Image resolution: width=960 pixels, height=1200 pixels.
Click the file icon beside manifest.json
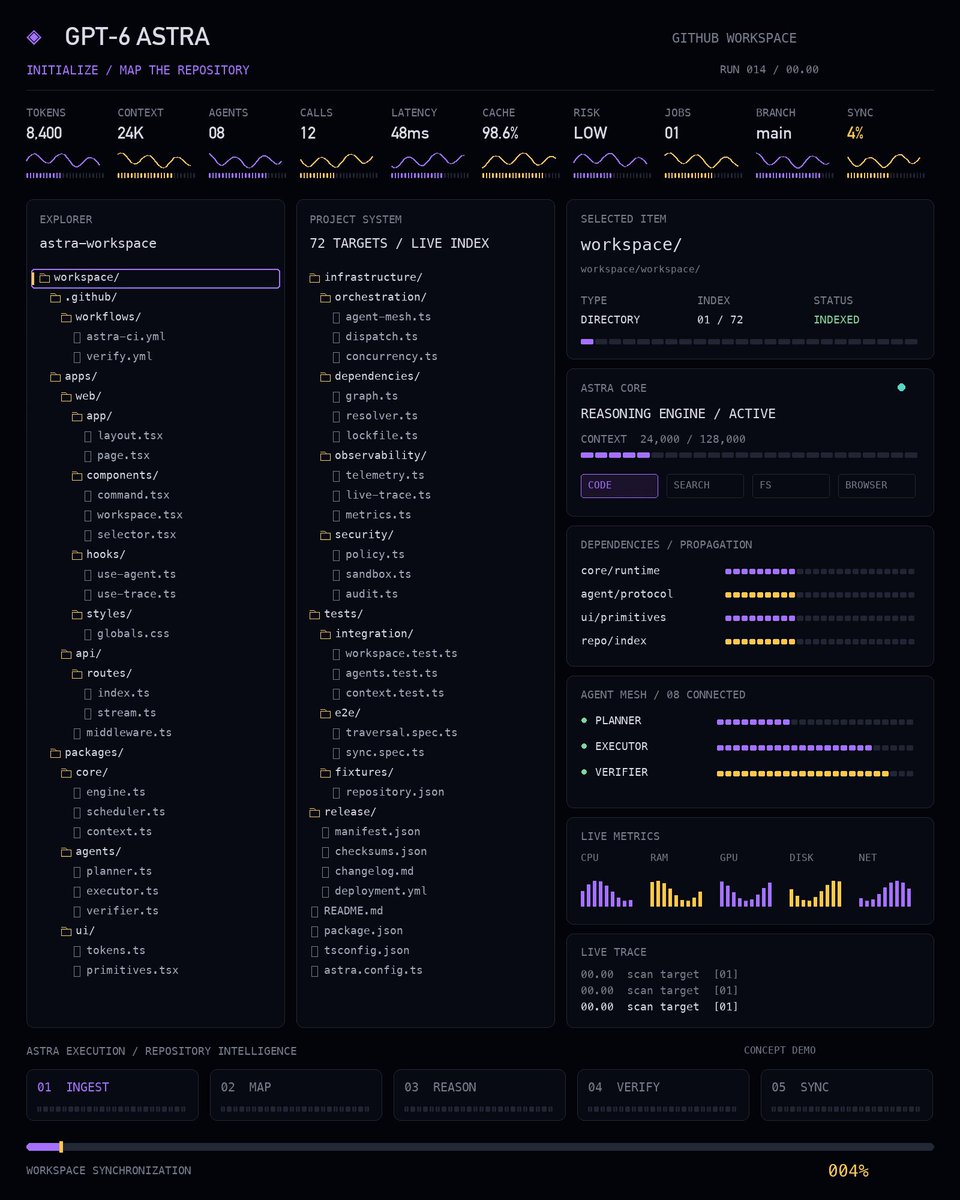(x=326, y=832)
